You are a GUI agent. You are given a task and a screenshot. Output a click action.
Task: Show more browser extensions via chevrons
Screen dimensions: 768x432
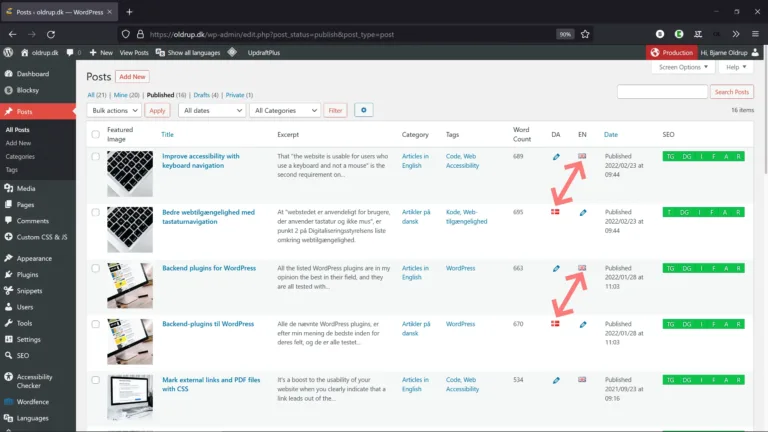[736, 34]
